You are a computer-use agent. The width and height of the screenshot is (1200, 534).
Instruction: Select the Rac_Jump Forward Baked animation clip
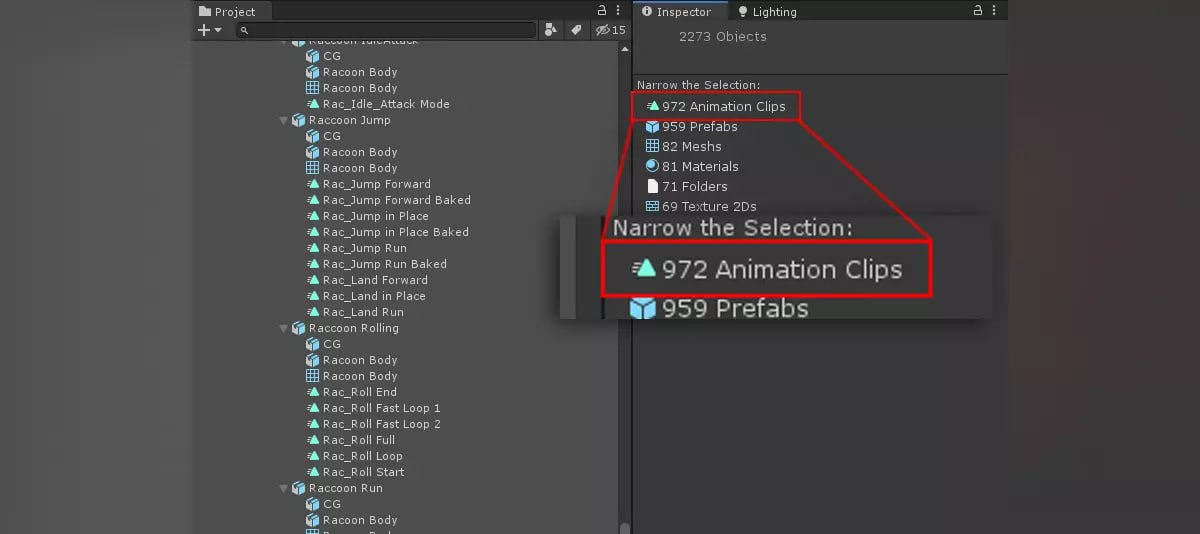pos(396,200)
